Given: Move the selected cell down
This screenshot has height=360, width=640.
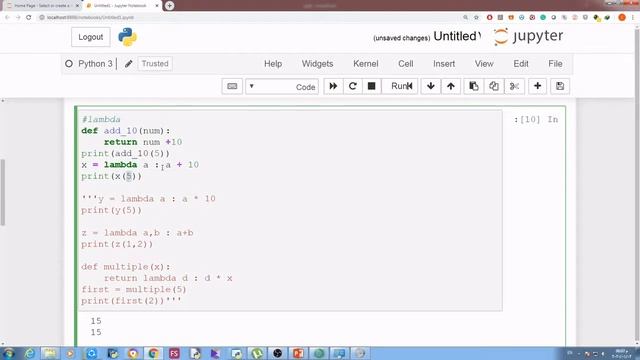Looking at the screenshot, I should pos(431,86).
